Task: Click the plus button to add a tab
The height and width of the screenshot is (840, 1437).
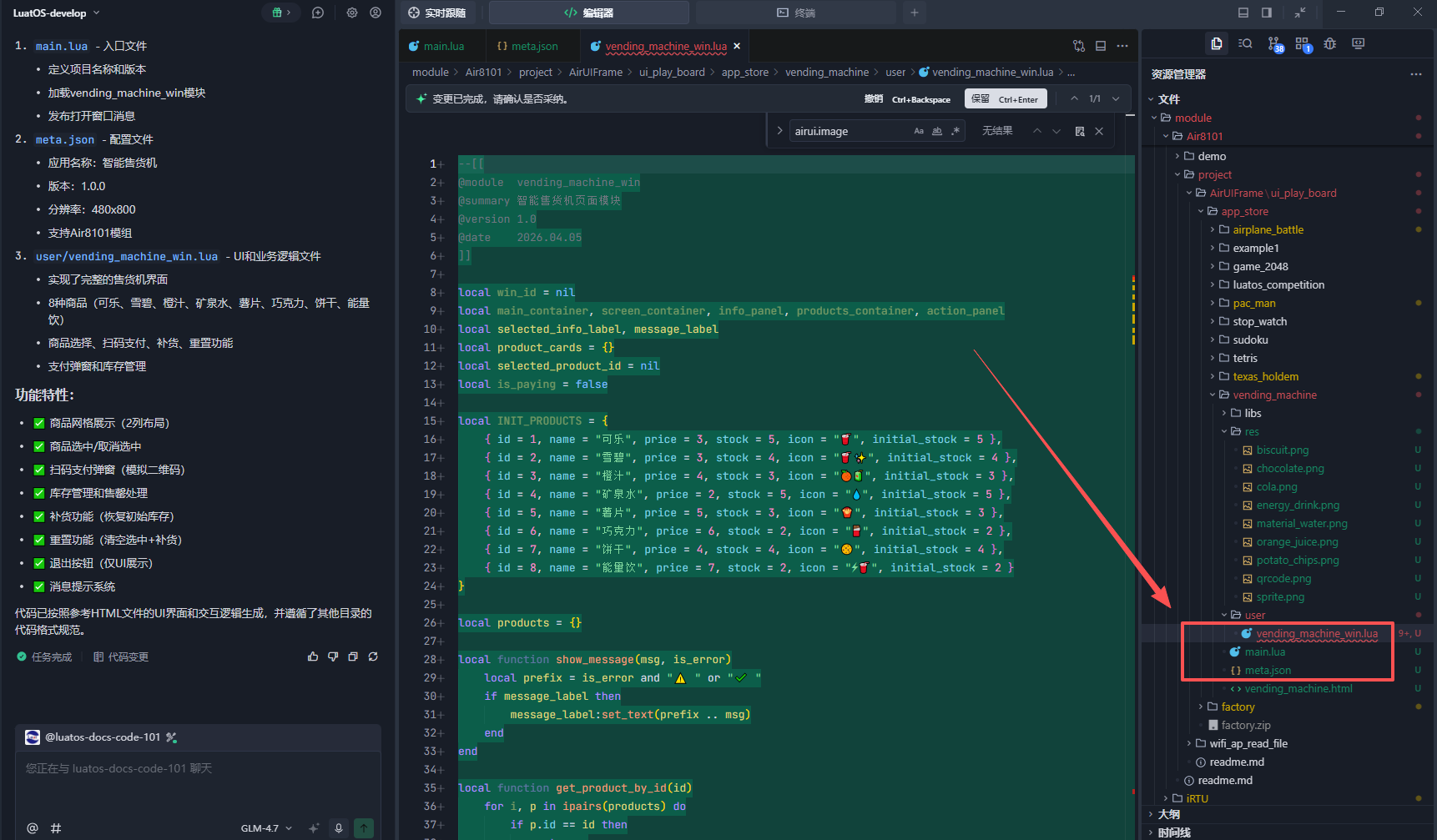Action: click(x=915, y=13)
